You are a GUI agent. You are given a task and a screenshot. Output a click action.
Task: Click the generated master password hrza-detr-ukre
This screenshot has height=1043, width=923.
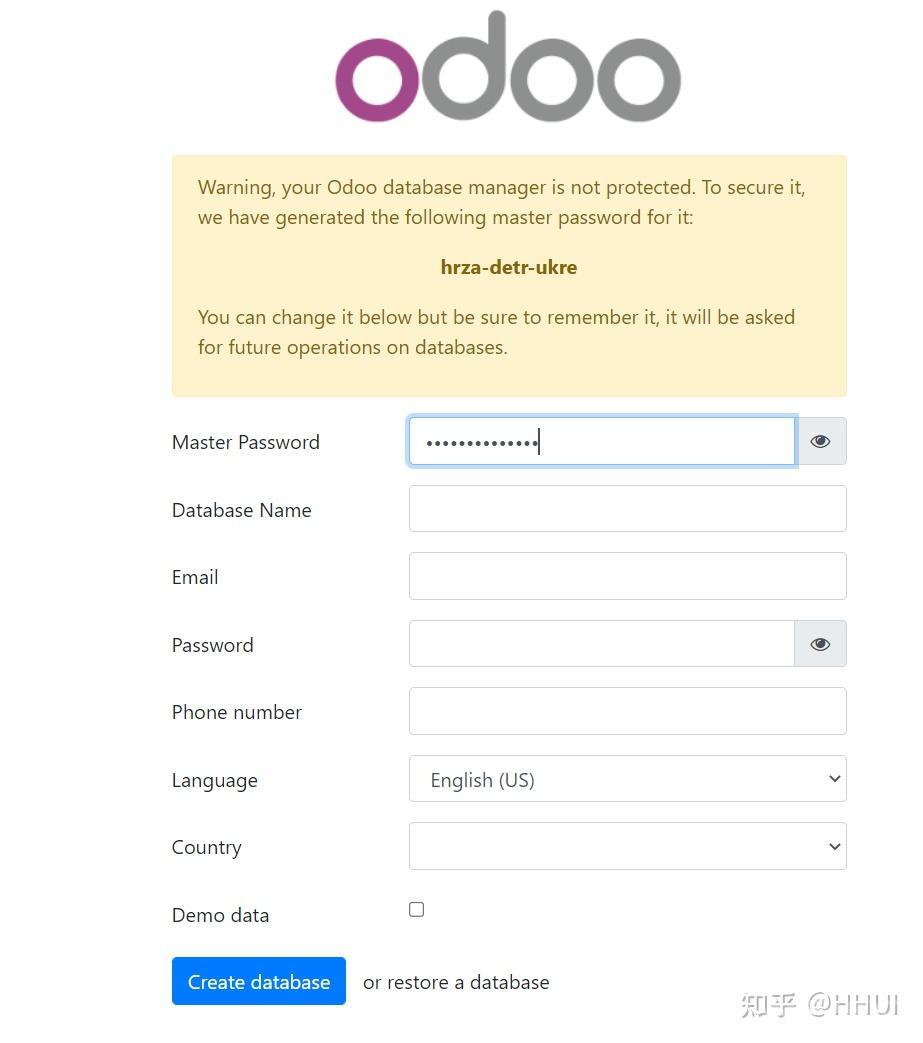[509, 267]
